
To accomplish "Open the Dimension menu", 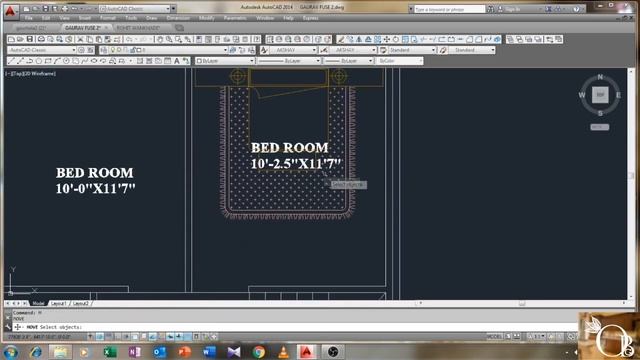I will pos(178,18).
